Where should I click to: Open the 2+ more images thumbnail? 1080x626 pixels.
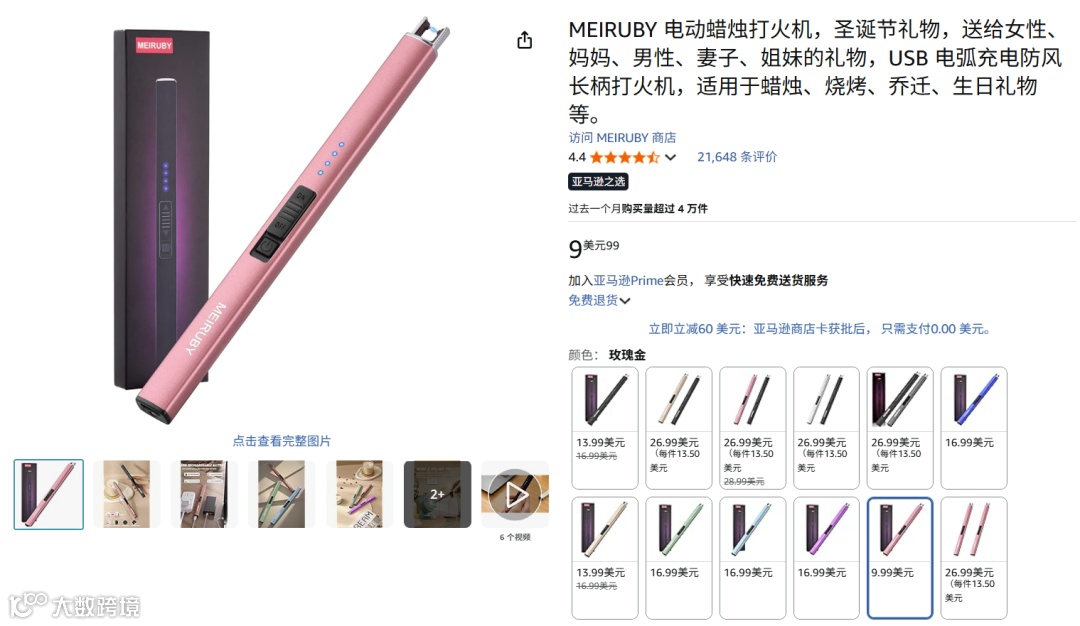point(437,494)
